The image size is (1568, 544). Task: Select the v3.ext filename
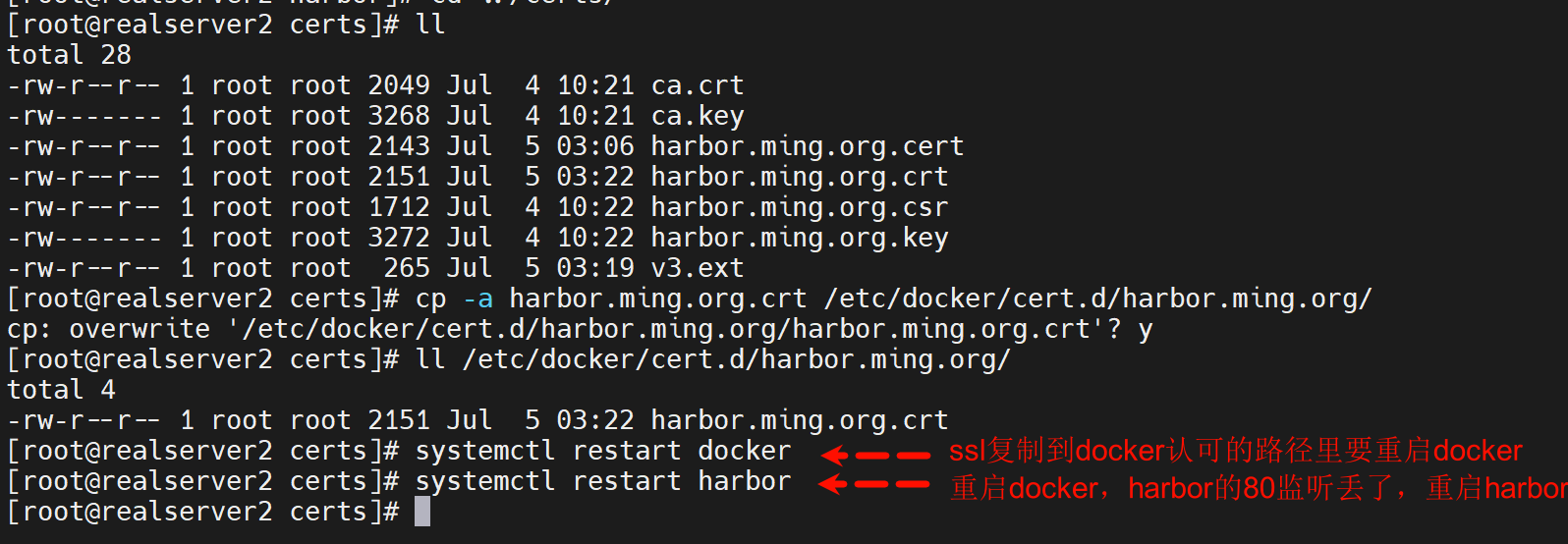[698, 268]
